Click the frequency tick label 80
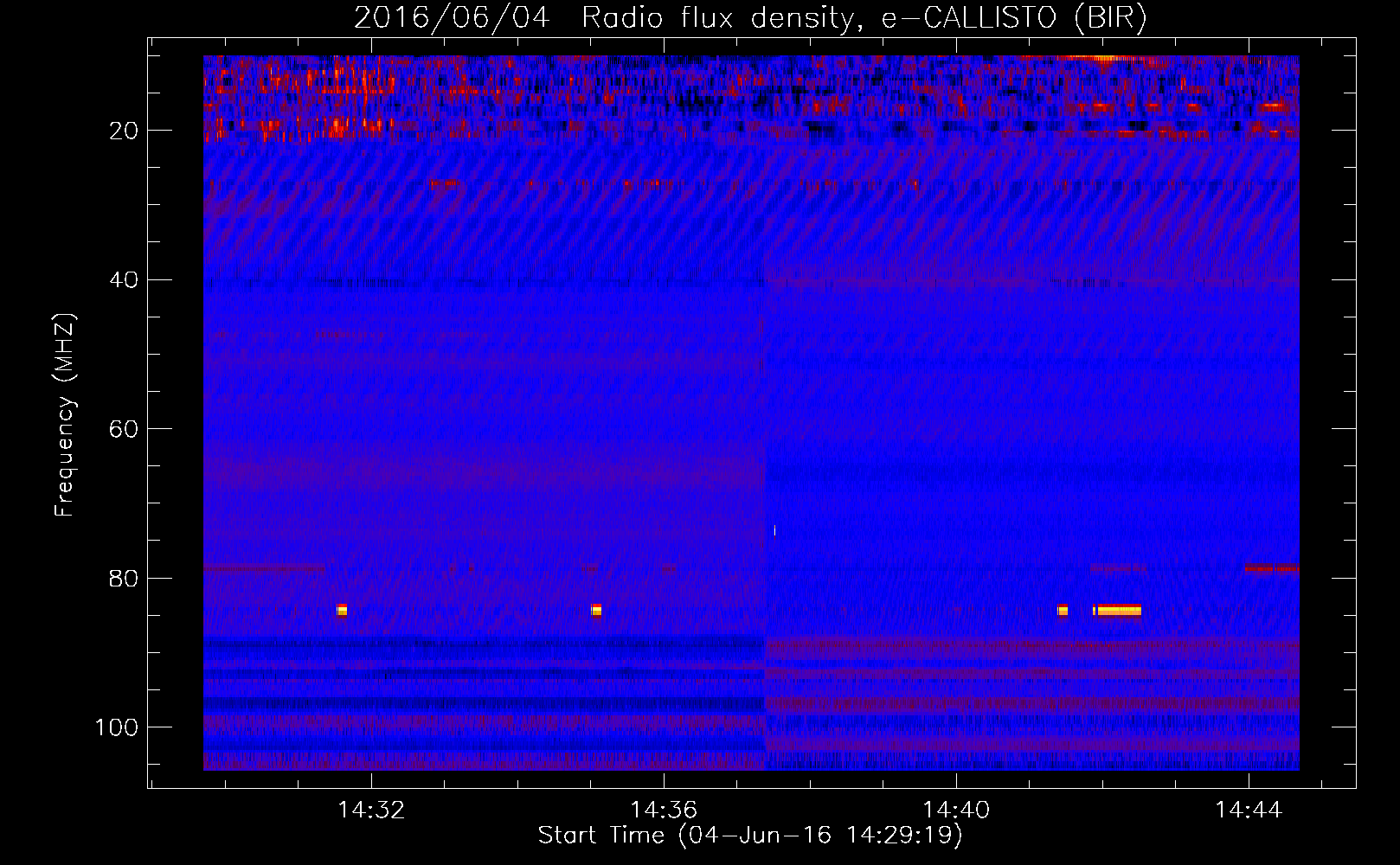 coord(125,578)
